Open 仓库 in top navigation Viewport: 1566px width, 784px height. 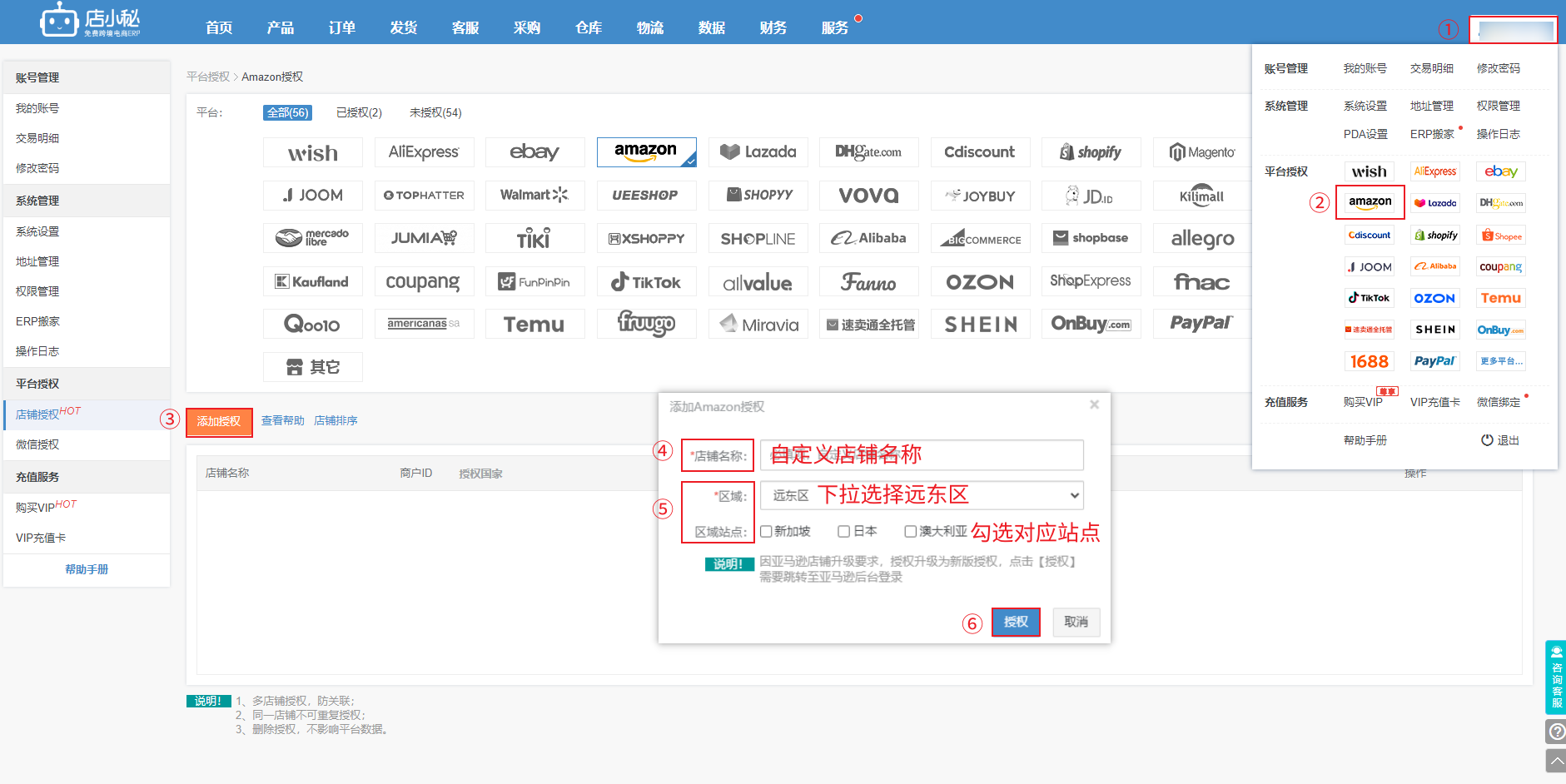(589, 27)
